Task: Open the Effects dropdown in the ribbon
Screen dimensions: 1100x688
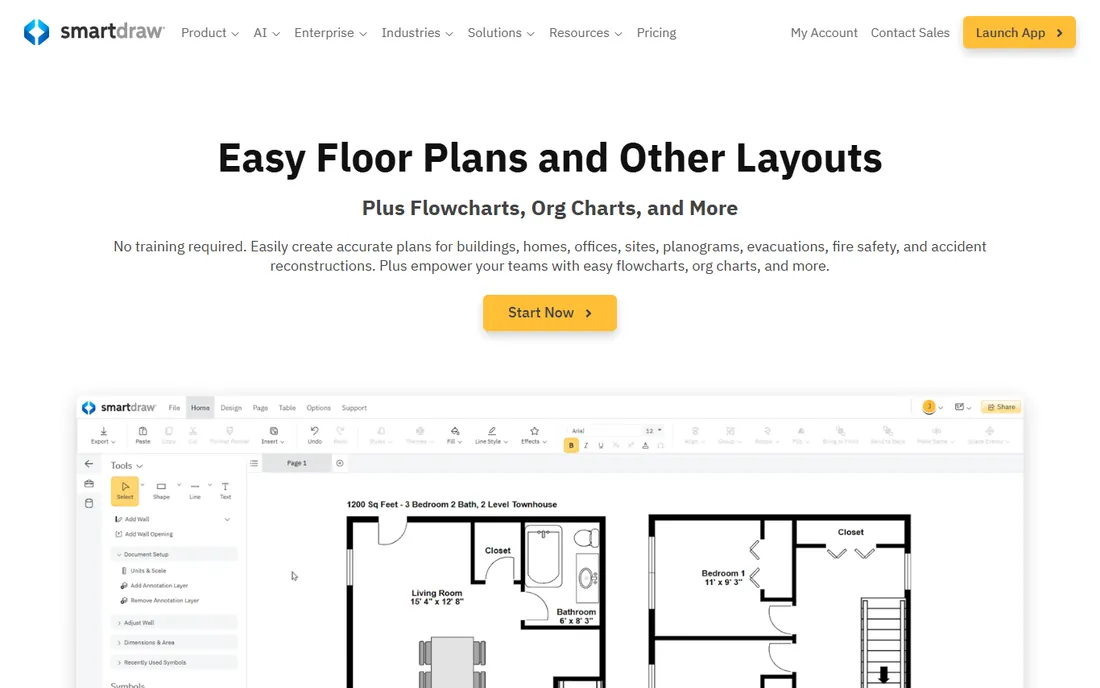Action: (534, 436)
